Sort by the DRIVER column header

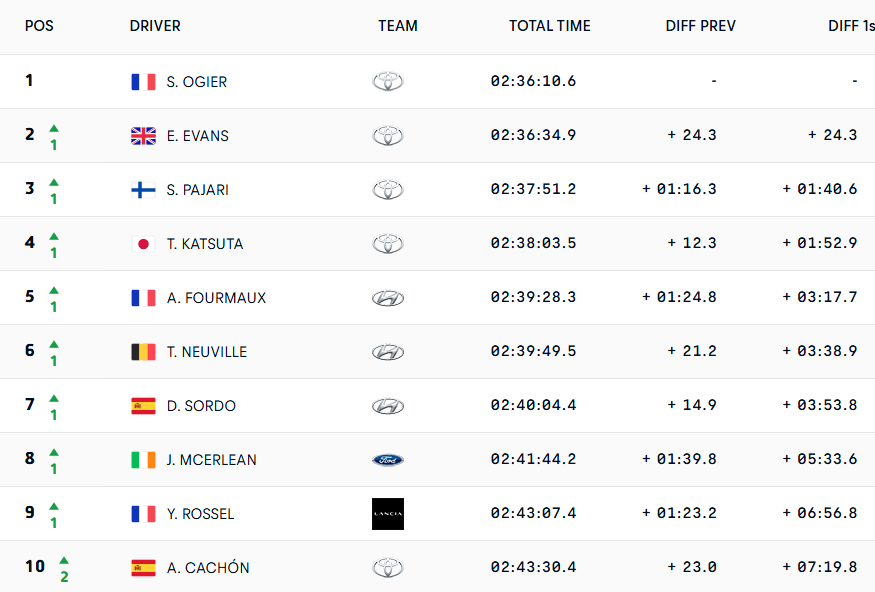pos(155,26)
